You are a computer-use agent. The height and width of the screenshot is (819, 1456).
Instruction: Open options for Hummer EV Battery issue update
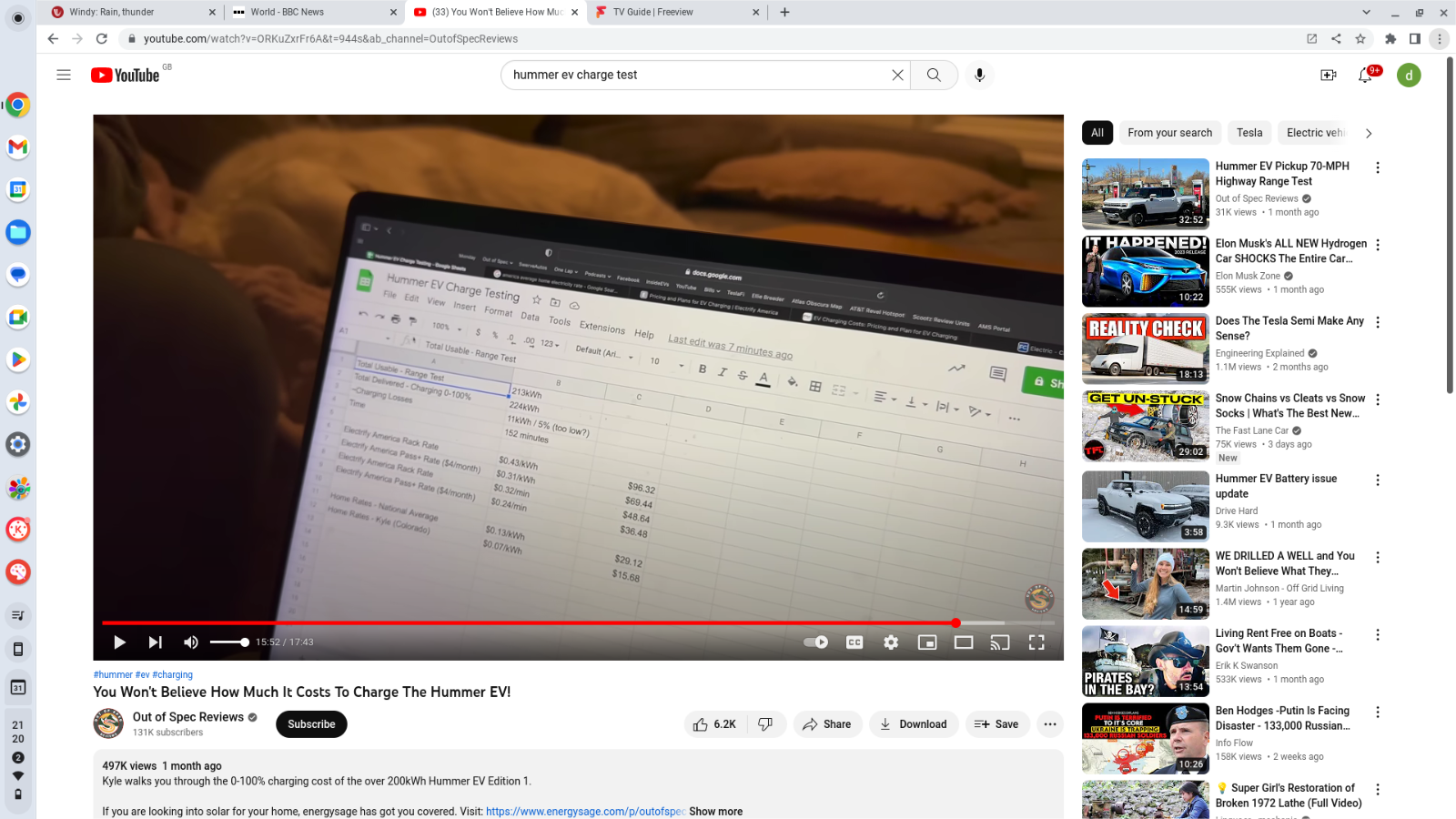(1378, 480)
